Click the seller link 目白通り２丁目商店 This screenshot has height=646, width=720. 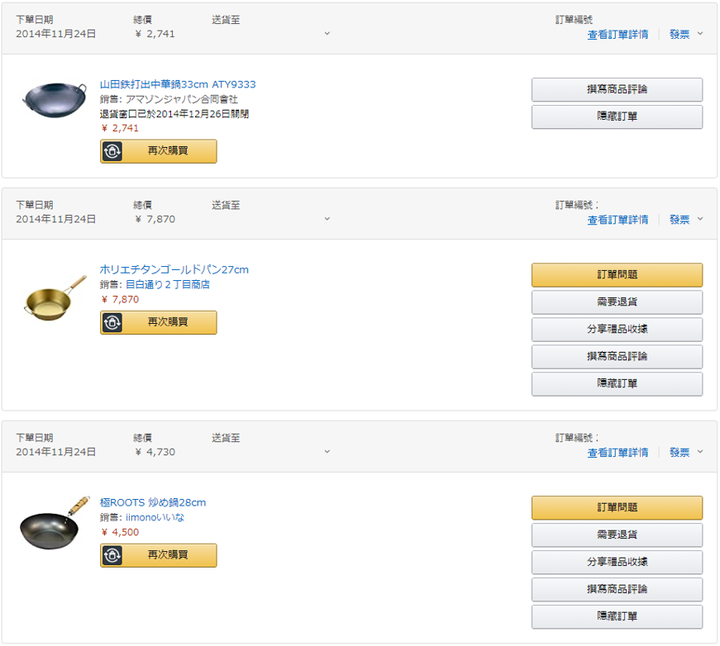[x=167, y=284]
